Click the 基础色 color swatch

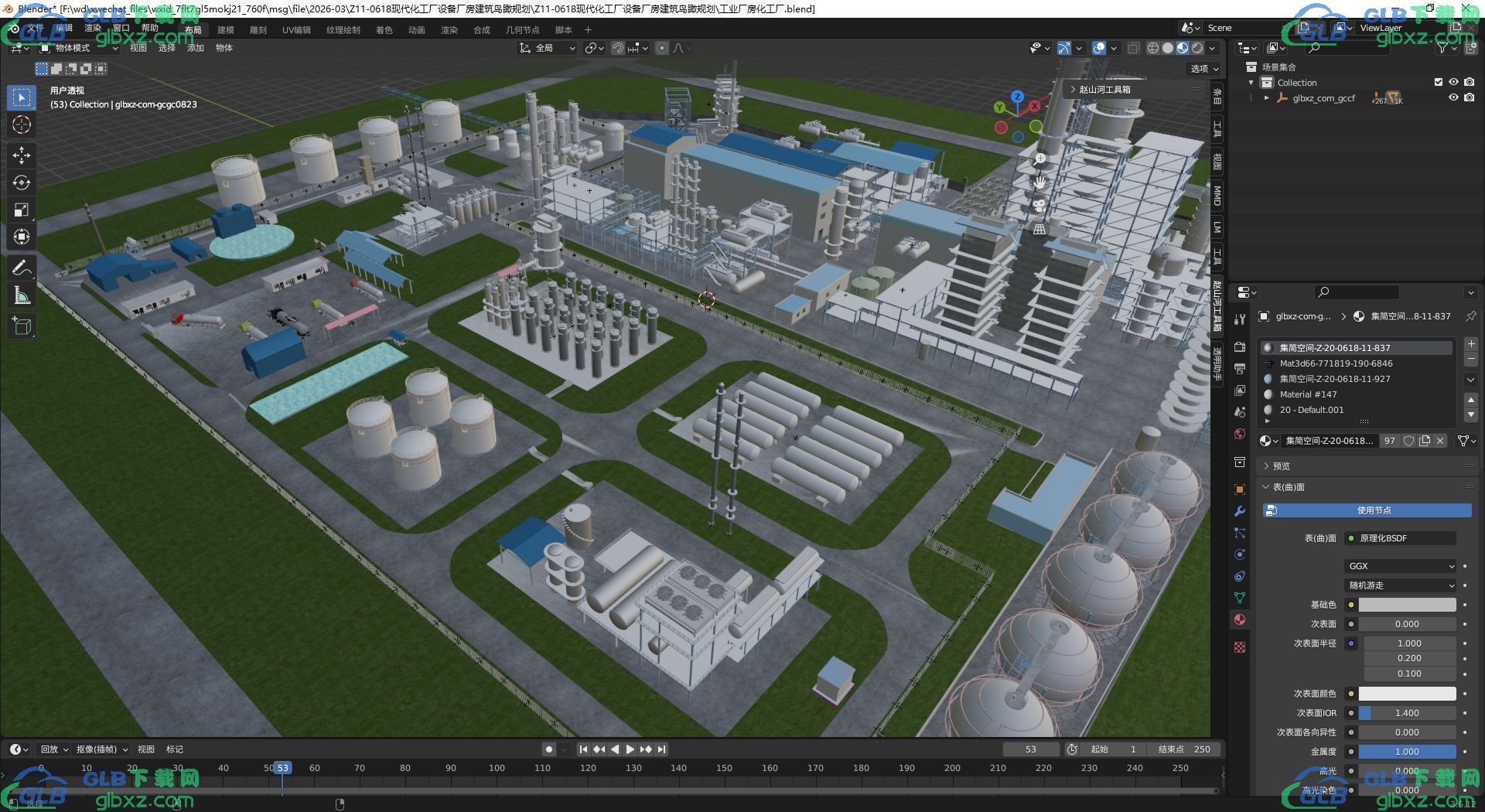pos(1407,605)
